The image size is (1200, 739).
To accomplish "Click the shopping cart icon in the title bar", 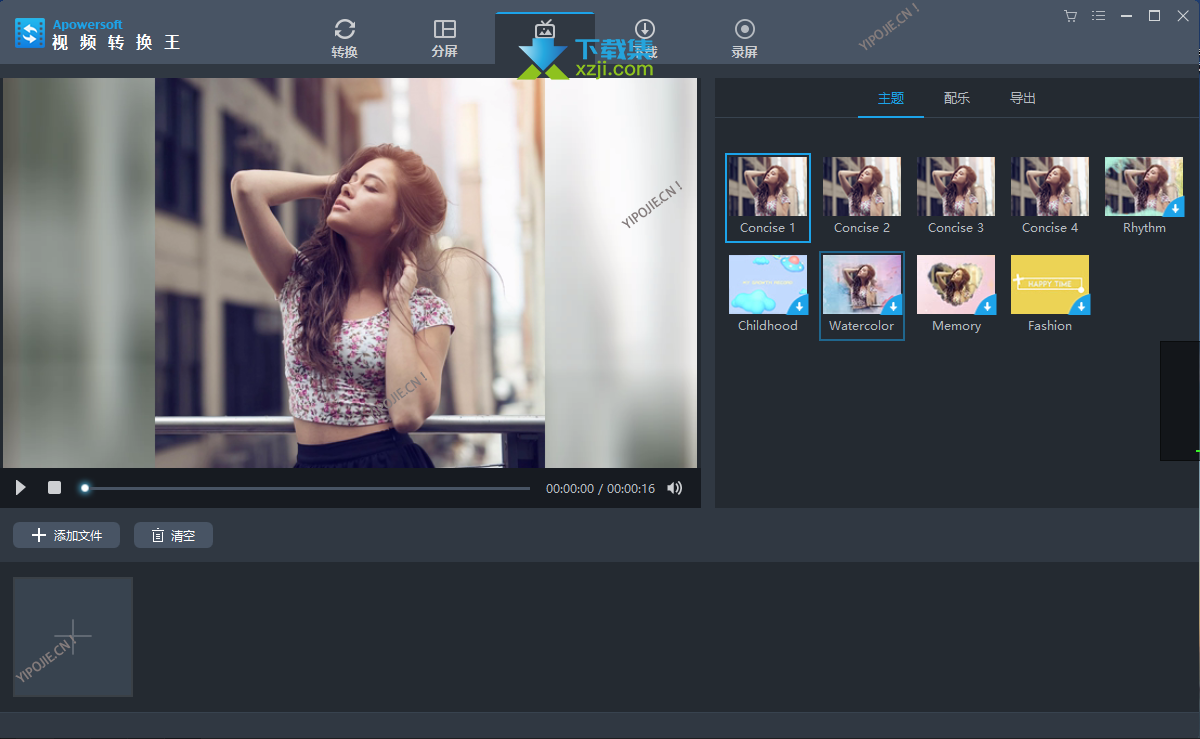I will pos(1071,16).
